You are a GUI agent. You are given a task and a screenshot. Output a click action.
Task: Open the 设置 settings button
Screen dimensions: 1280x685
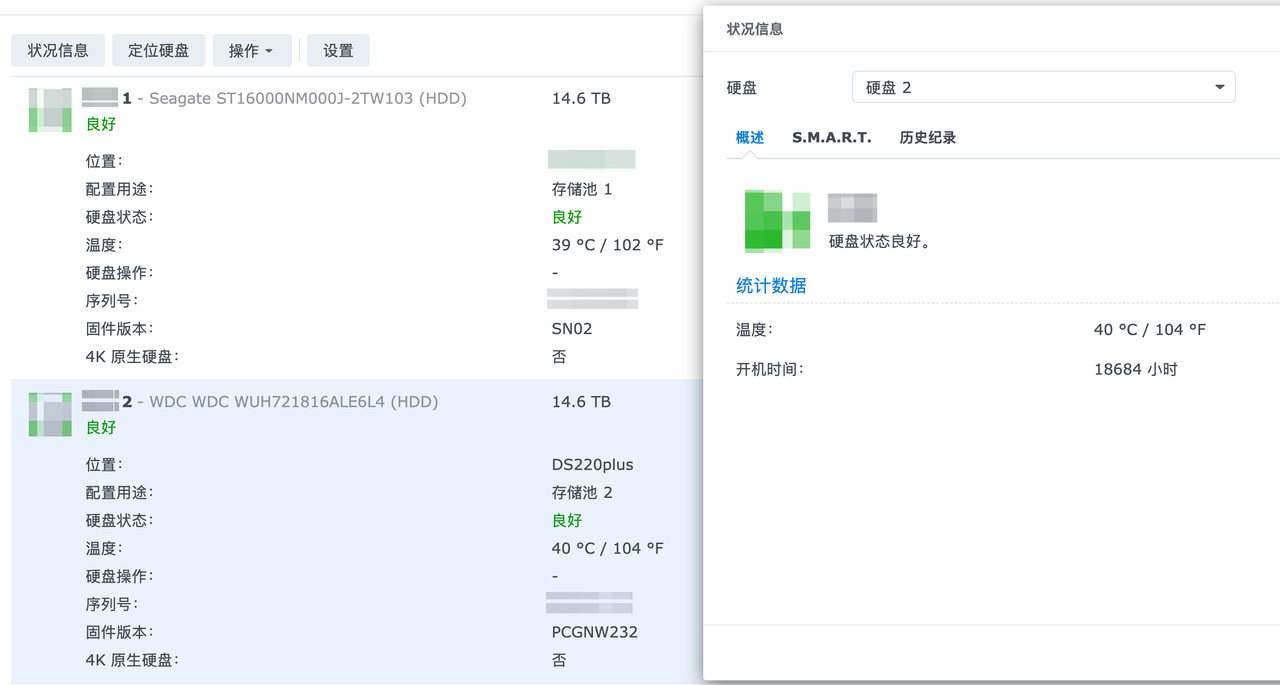338,50
